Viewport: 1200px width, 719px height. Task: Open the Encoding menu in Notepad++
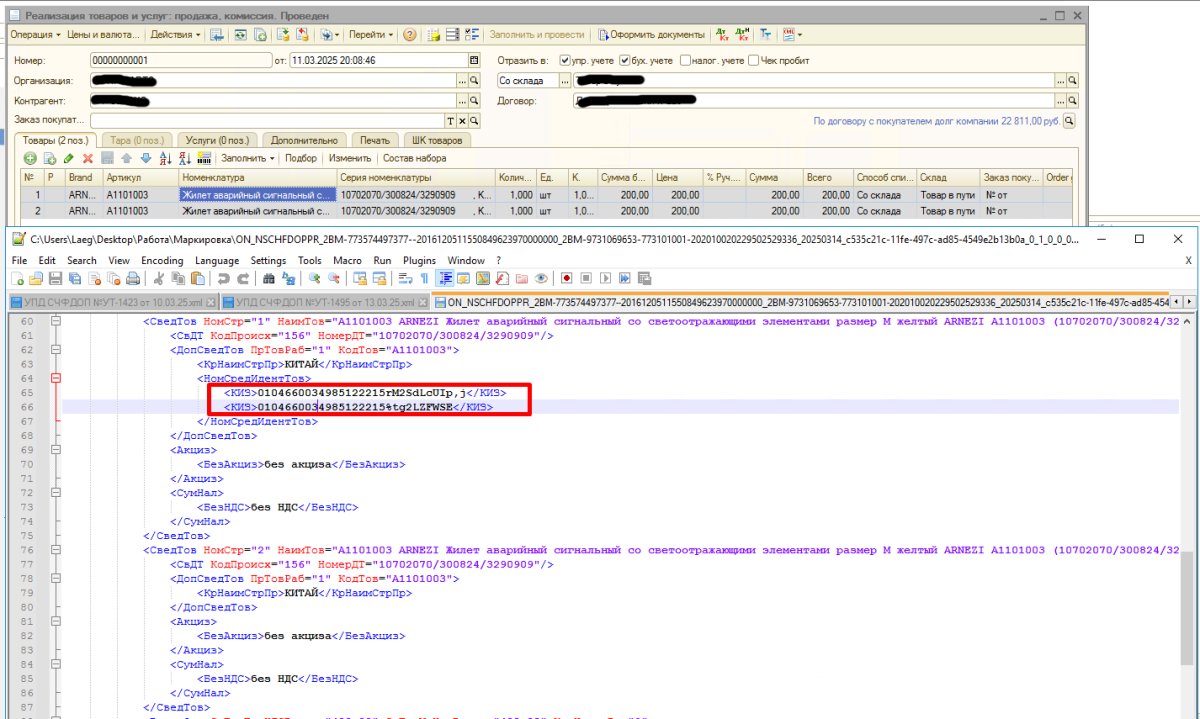coord(162,260)
